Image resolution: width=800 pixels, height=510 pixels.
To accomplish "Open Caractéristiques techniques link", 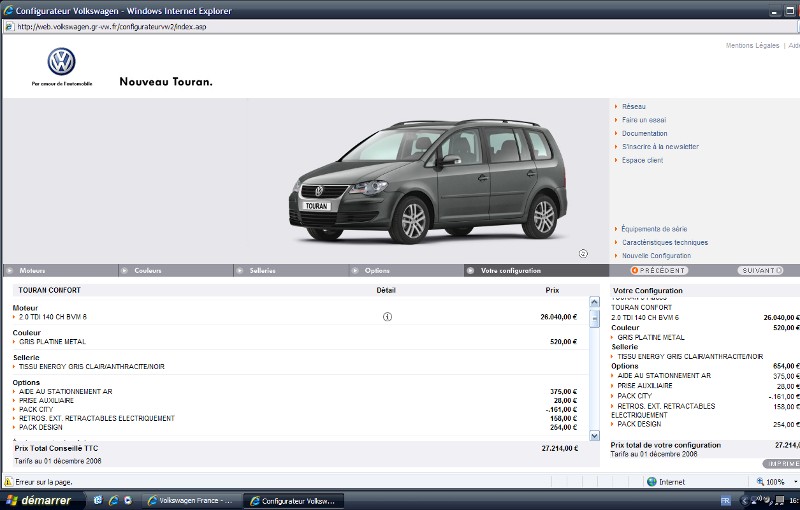I will click(x=664, y=242).
